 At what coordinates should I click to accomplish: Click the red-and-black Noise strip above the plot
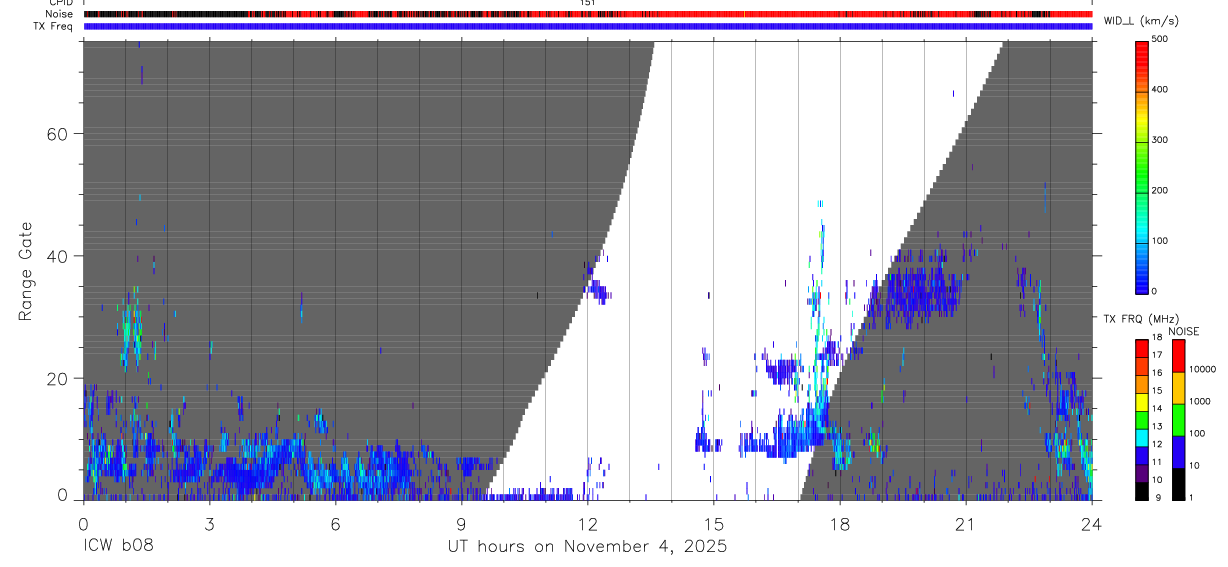click(x=588, y=14)
